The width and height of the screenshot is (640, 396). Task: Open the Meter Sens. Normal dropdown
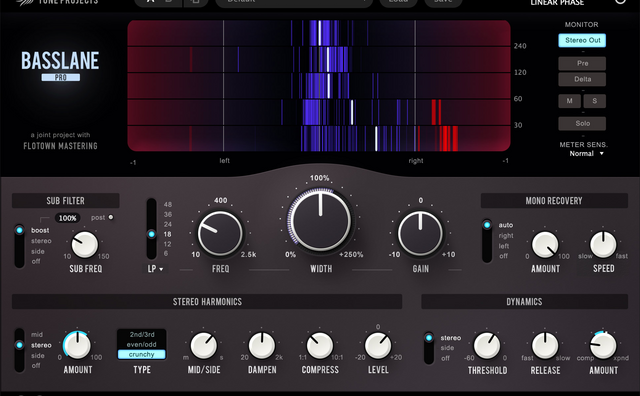(x=586, y=154)
